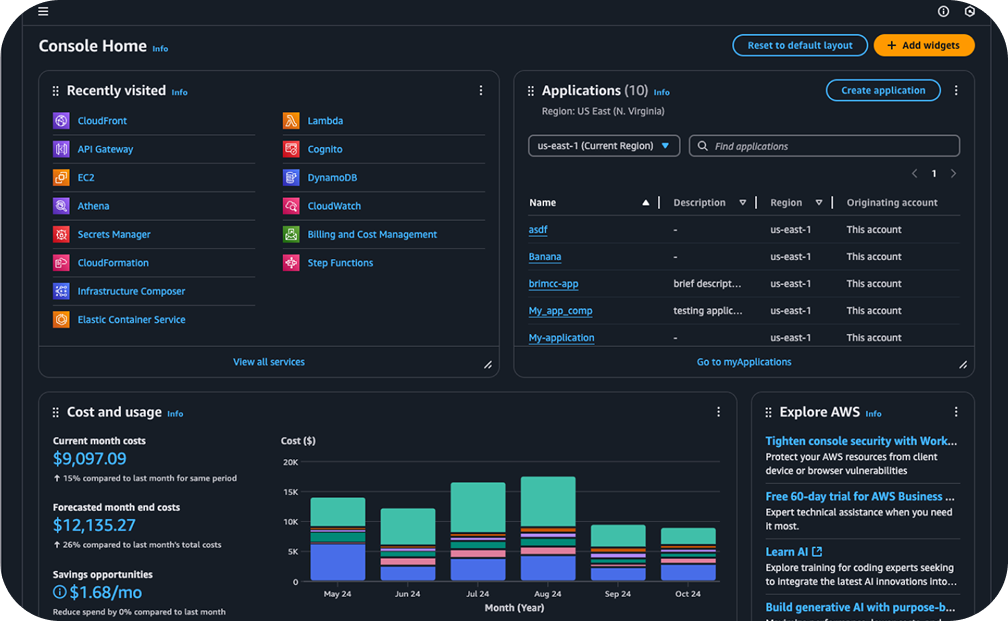Open the Cost and usage widget options menu

pyautogui.click(x=718, y=412)
